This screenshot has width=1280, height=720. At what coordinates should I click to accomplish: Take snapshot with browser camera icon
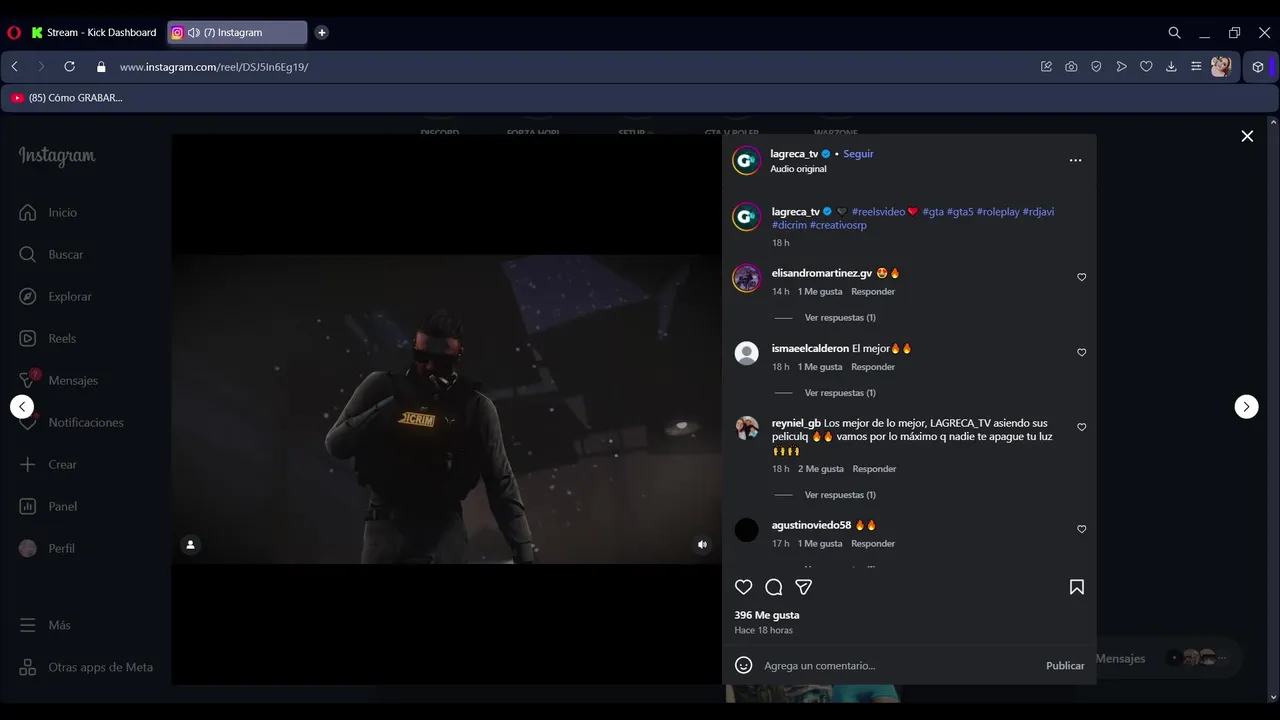click(1071, 67)
